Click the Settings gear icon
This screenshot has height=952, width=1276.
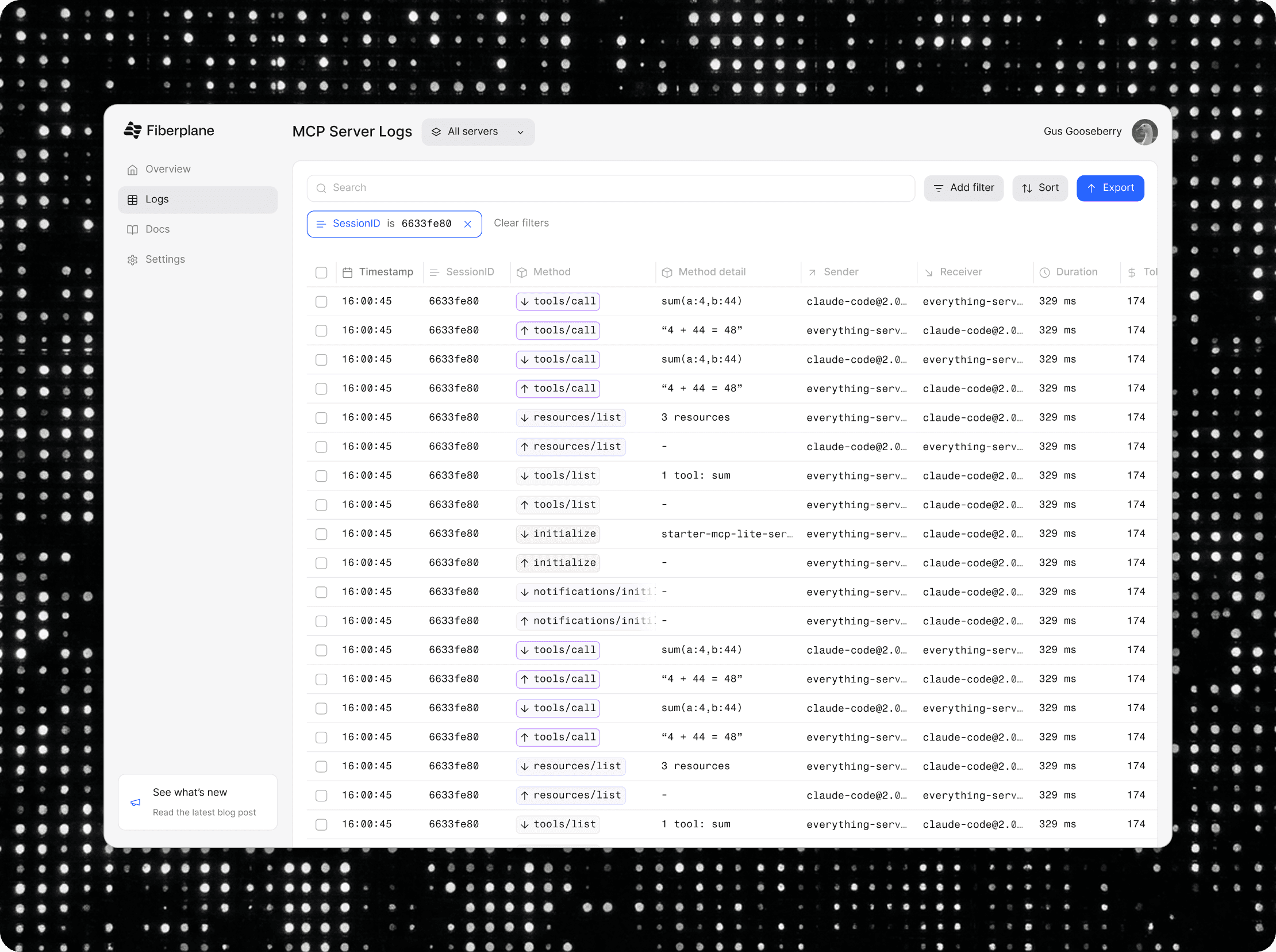133,260
